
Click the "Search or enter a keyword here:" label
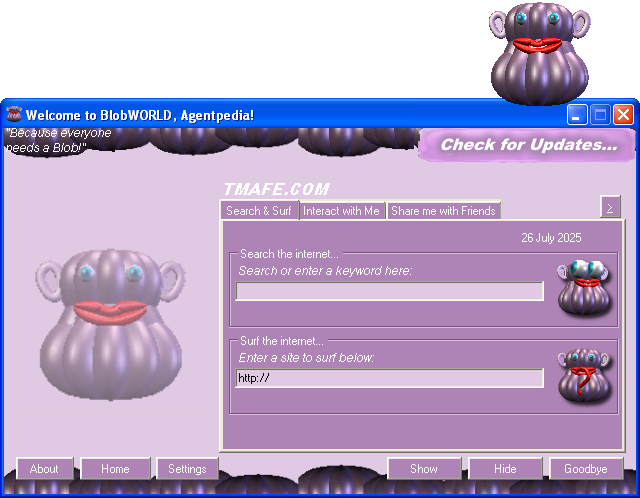coord(325,271)
